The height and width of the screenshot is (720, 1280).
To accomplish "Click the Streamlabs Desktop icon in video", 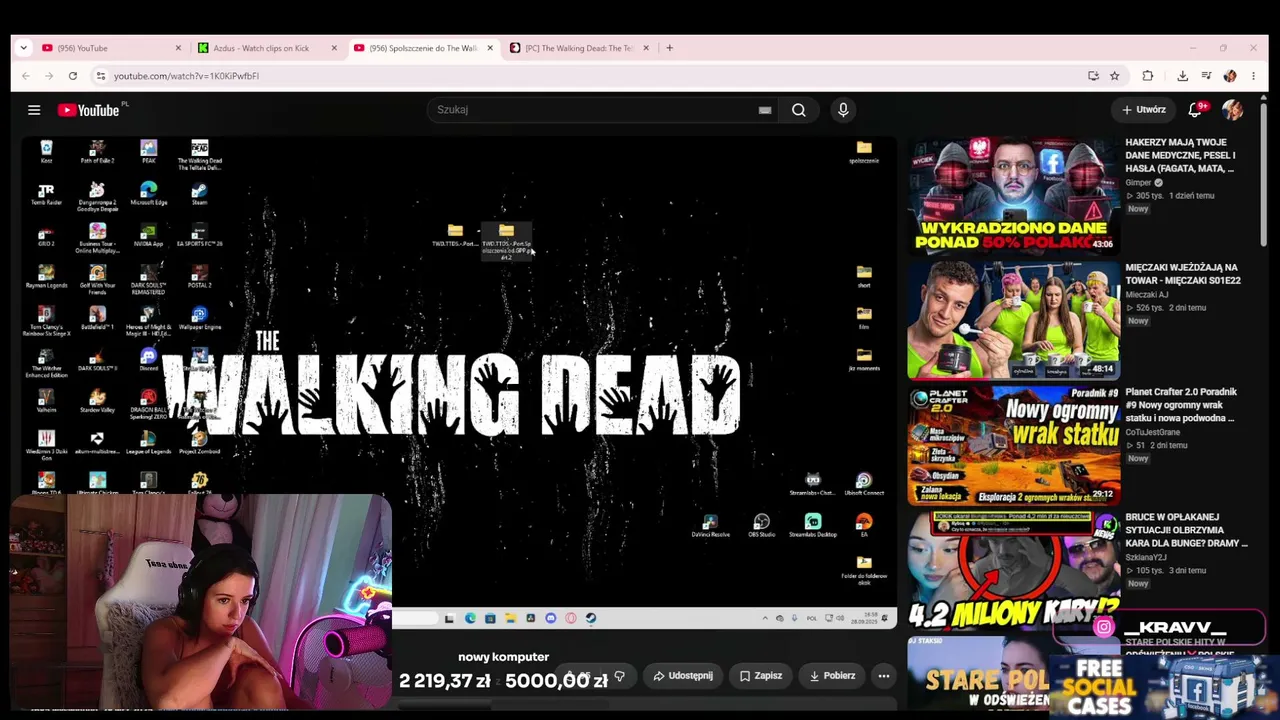I will coord(813,526).
